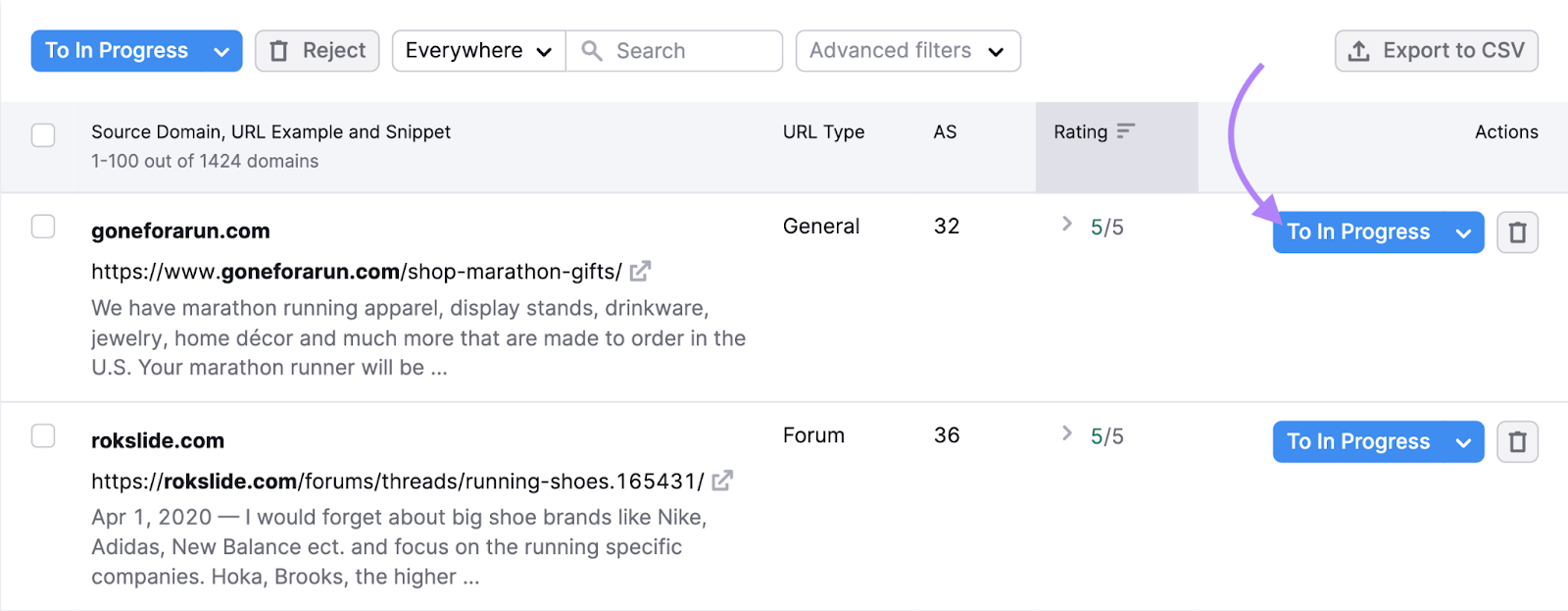
Task: Open dropdown arrow on goneforarun.com To In Progress
Action: tap(1463, 233)
